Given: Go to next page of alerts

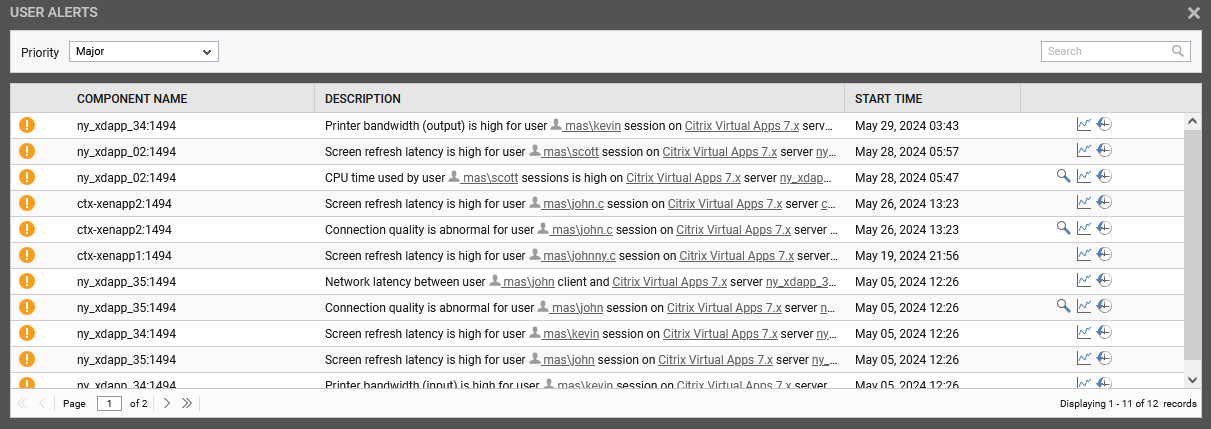Looking at the screenshot, I should 167,403.
